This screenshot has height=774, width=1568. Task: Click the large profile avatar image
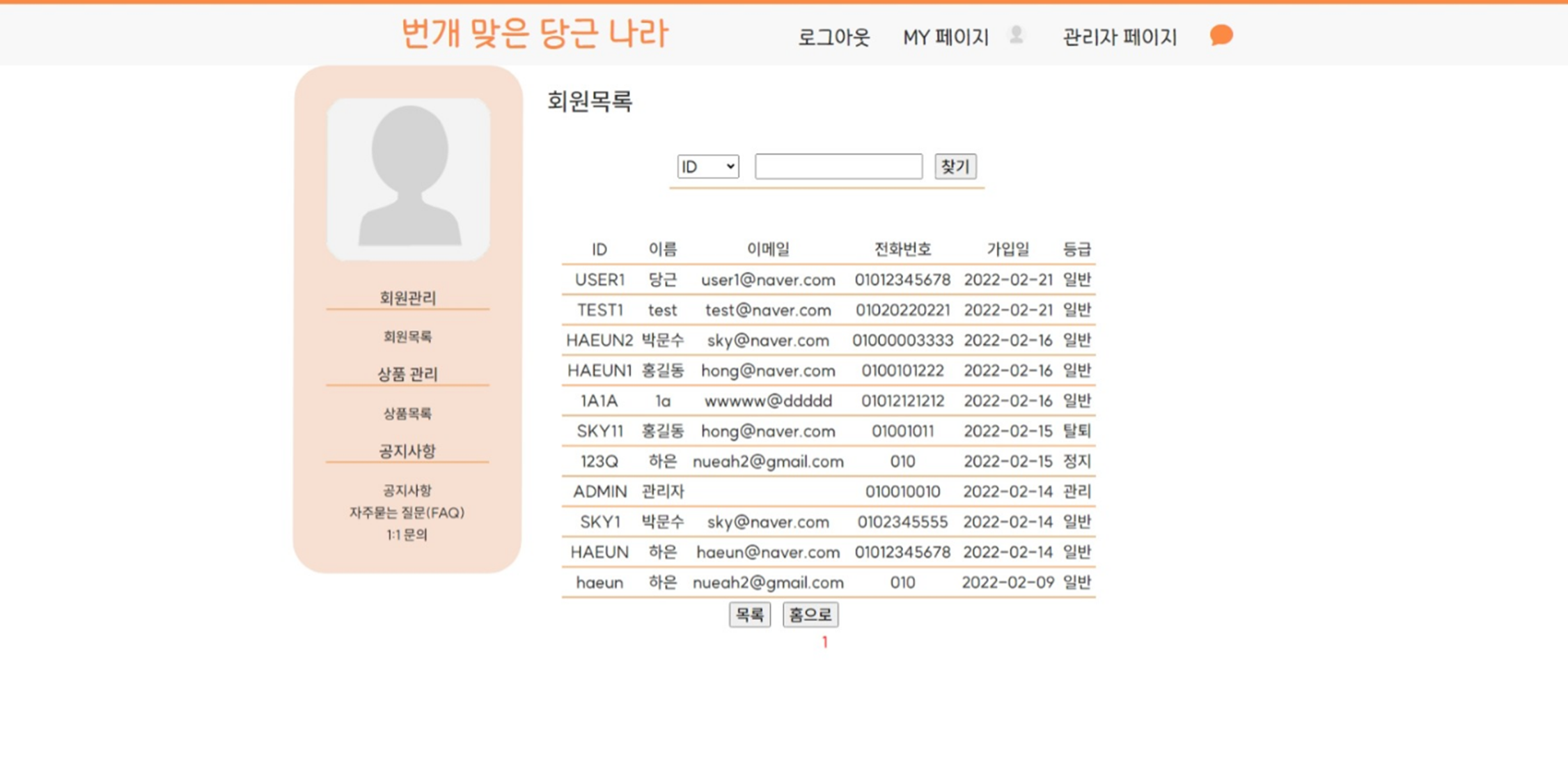[409, 179]
